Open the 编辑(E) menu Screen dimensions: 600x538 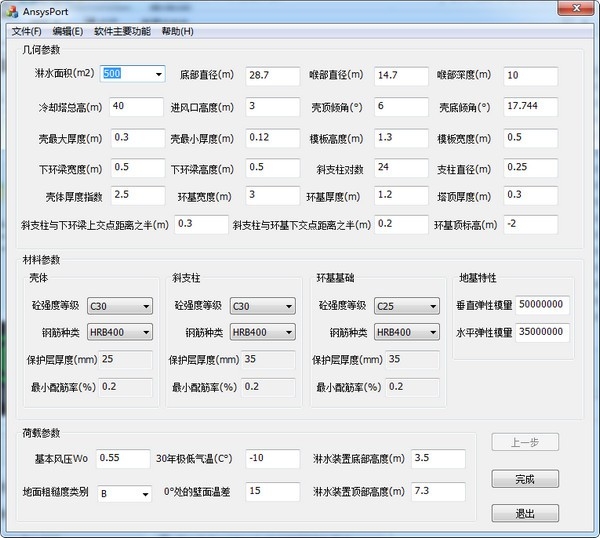(67, 31)
